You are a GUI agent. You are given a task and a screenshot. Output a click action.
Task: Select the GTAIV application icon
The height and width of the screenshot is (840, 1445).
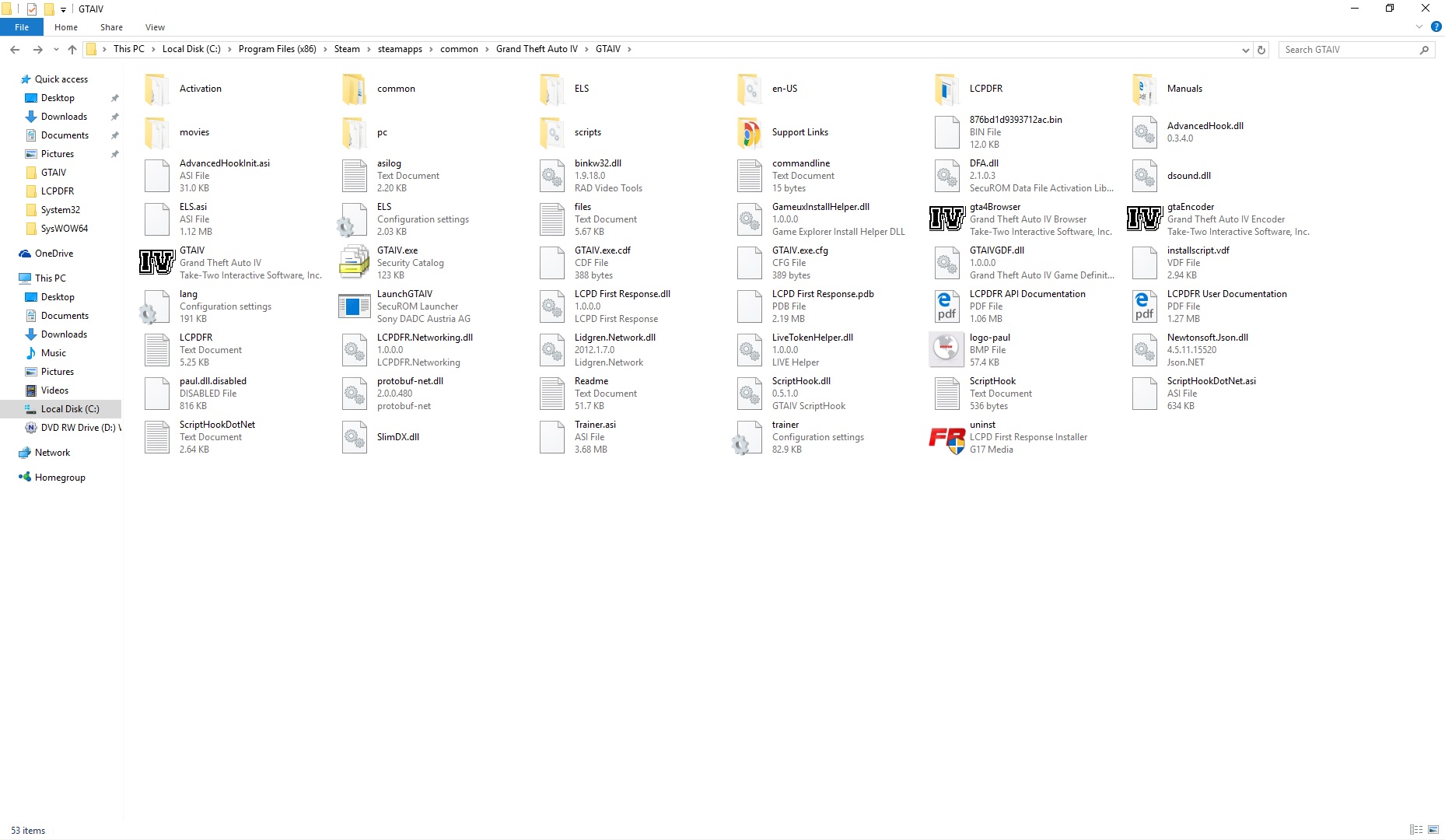tap(157, 263)
